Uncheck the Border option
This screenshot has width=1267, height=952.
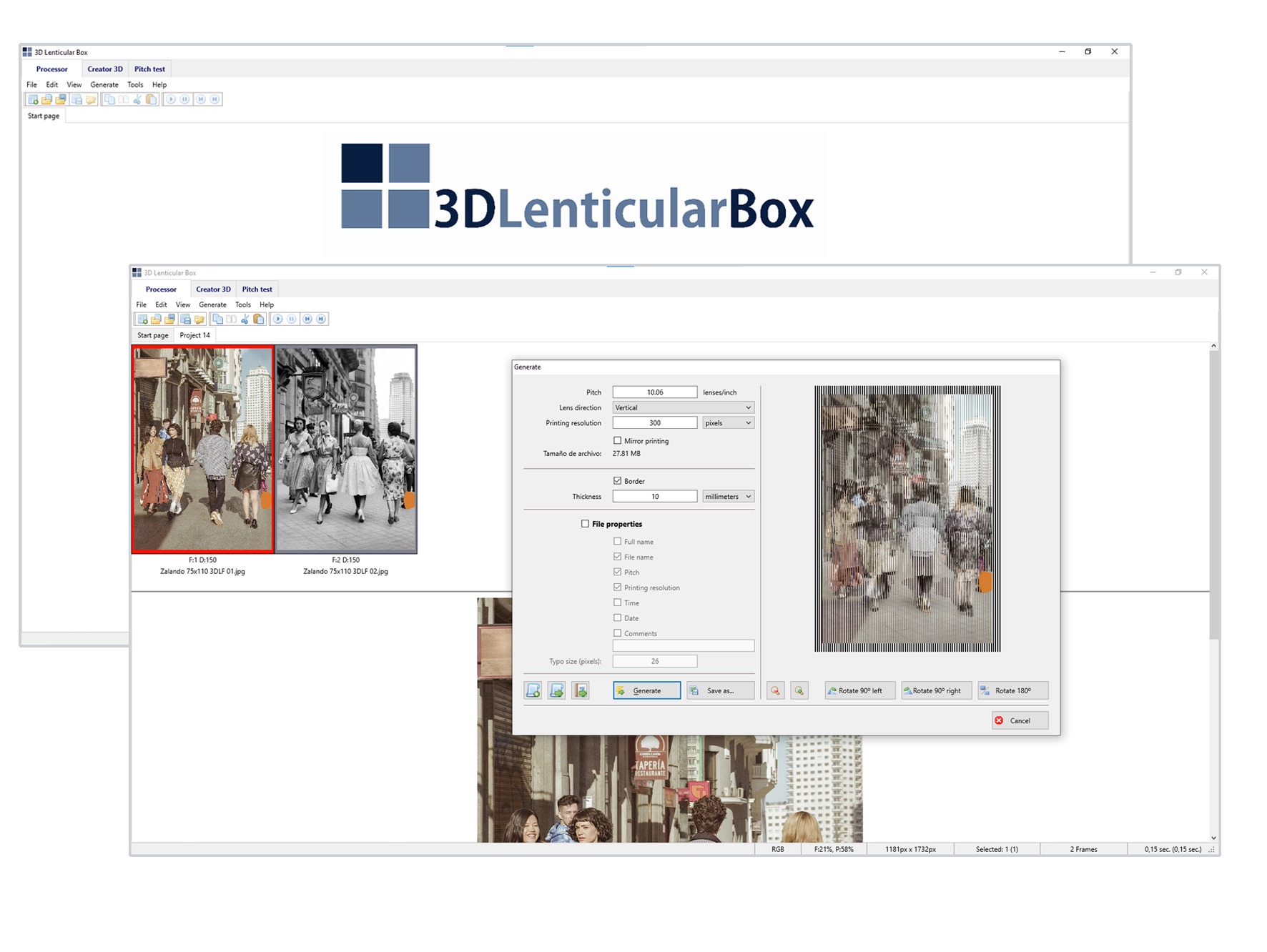(x=616, y=480)
